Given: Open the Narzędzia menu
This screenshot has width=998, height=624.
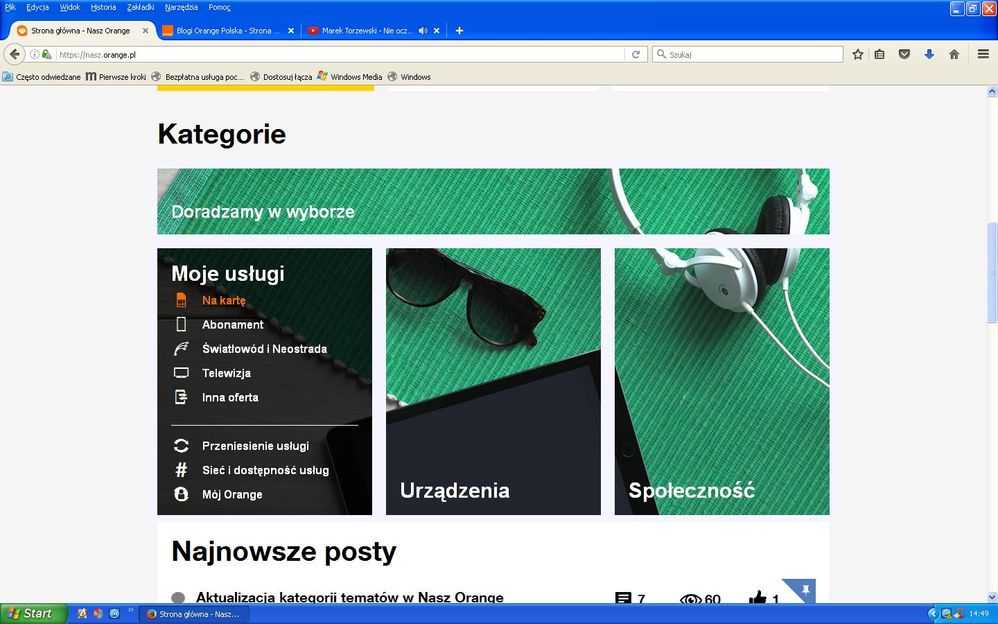Looking at the screenshot, I should [182, 7].
